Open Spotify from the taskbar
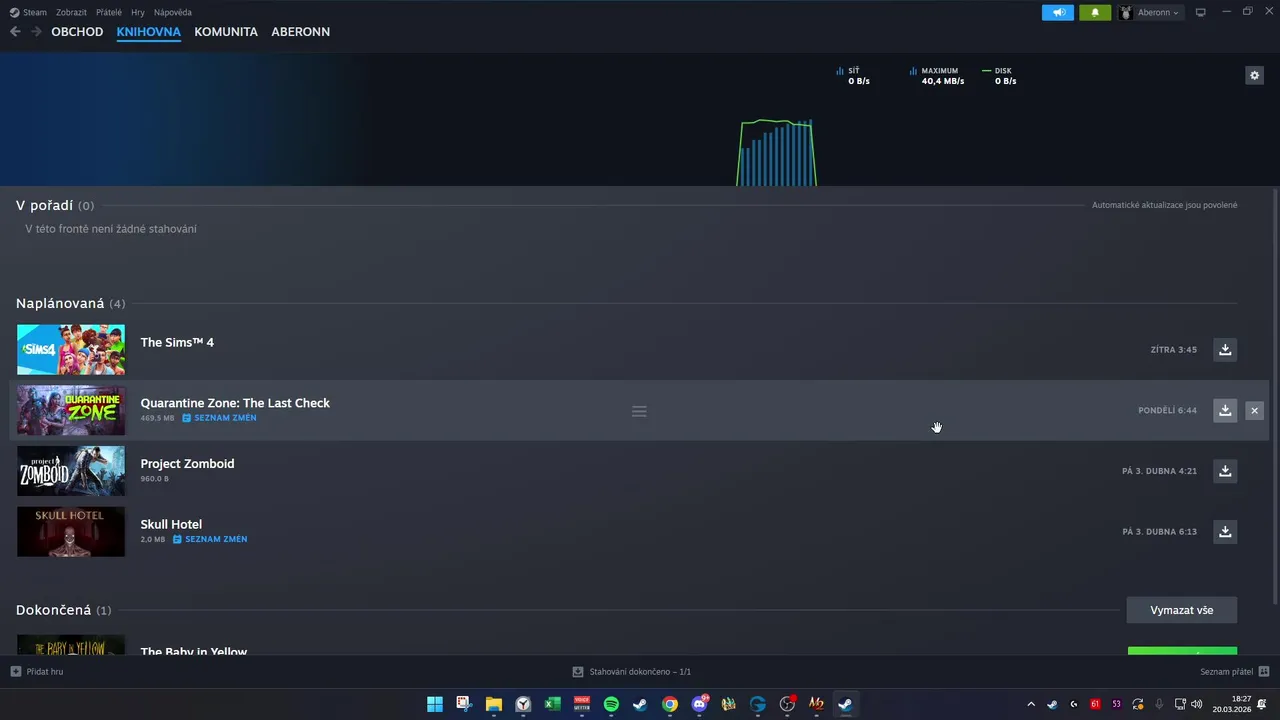Screen dimensions: 1280x720 coord(611,704)
